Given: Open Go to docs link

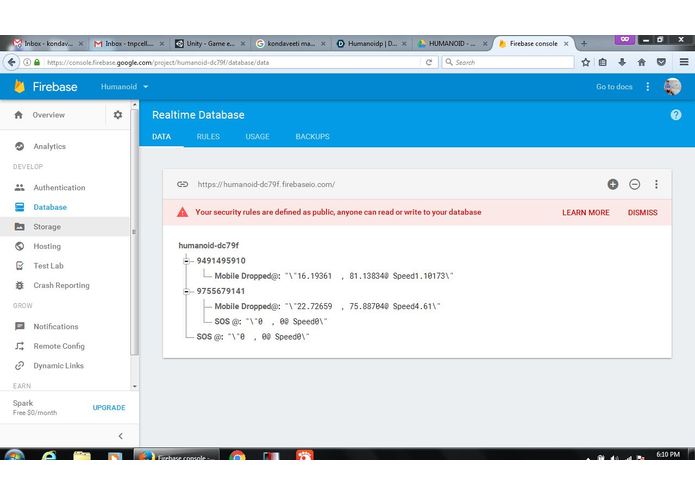Looking at the screenshot, I should click(x=614, y=86).
